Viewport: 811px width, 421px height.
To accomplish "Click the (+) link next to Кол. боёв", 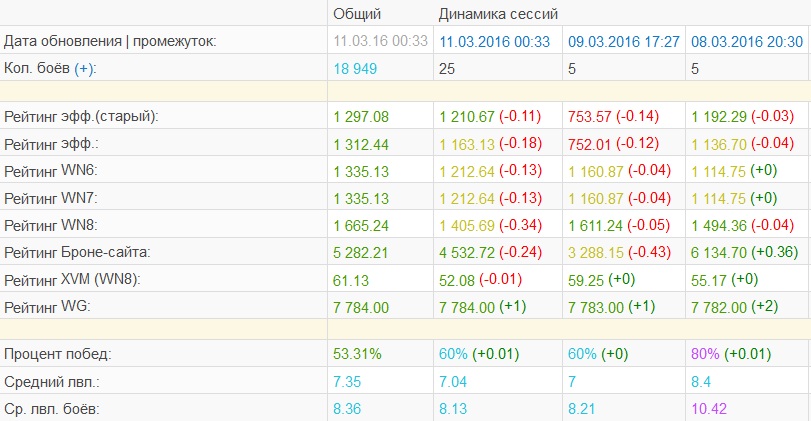I will click(x=85, y=68).
